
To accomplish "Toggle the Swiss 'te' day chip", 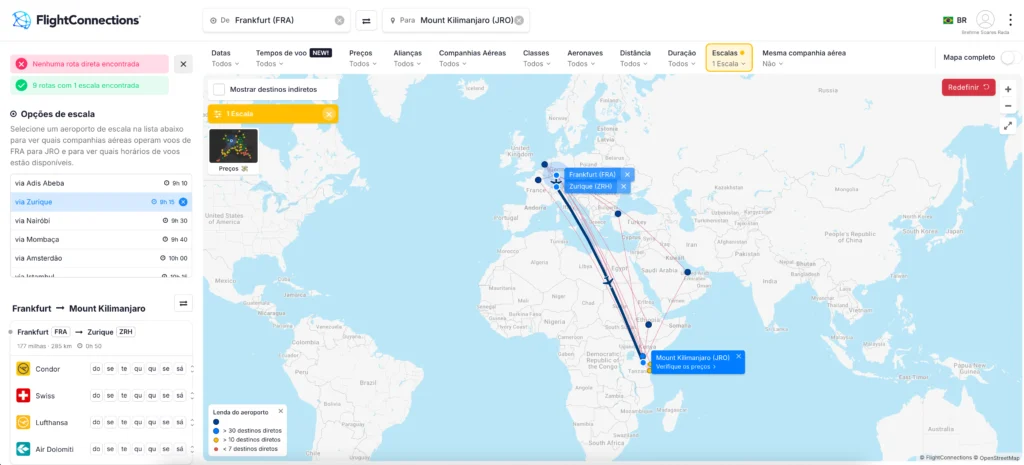I will click(124, 396).
